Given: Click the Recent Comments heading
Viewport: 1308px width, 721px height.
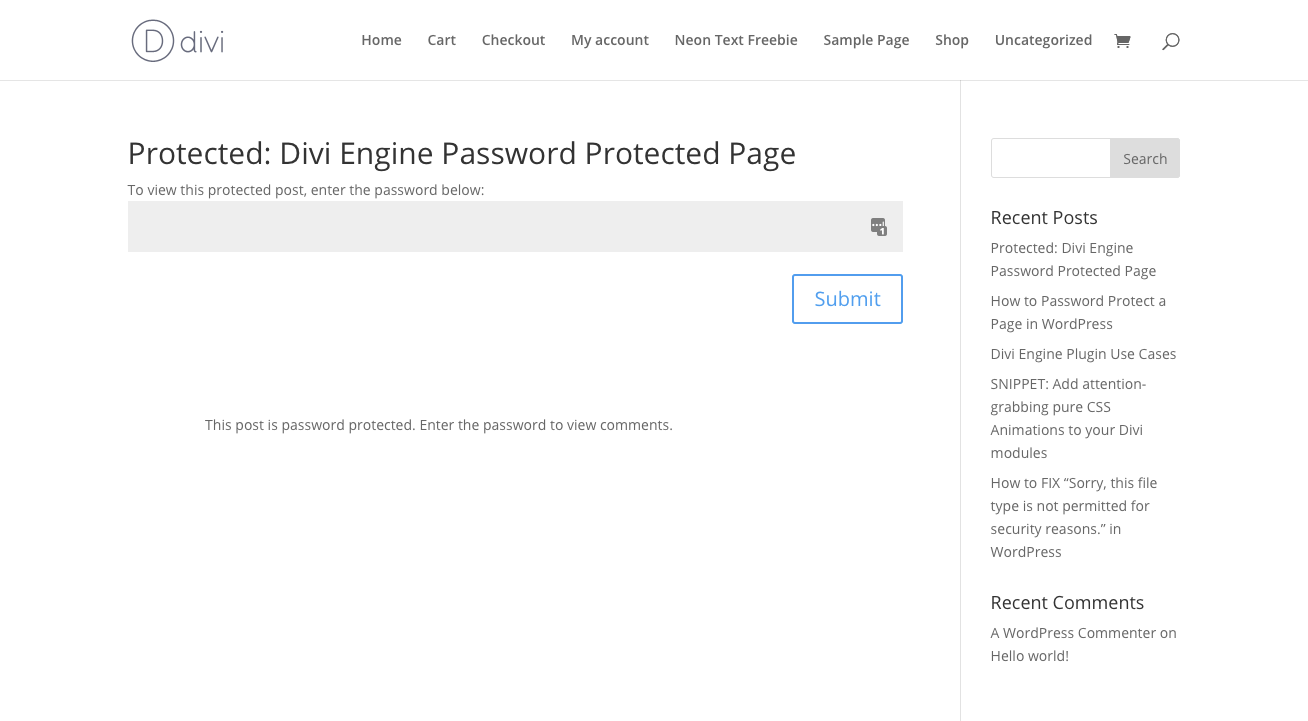Looking at the screenshot, I should point(1067,603).
